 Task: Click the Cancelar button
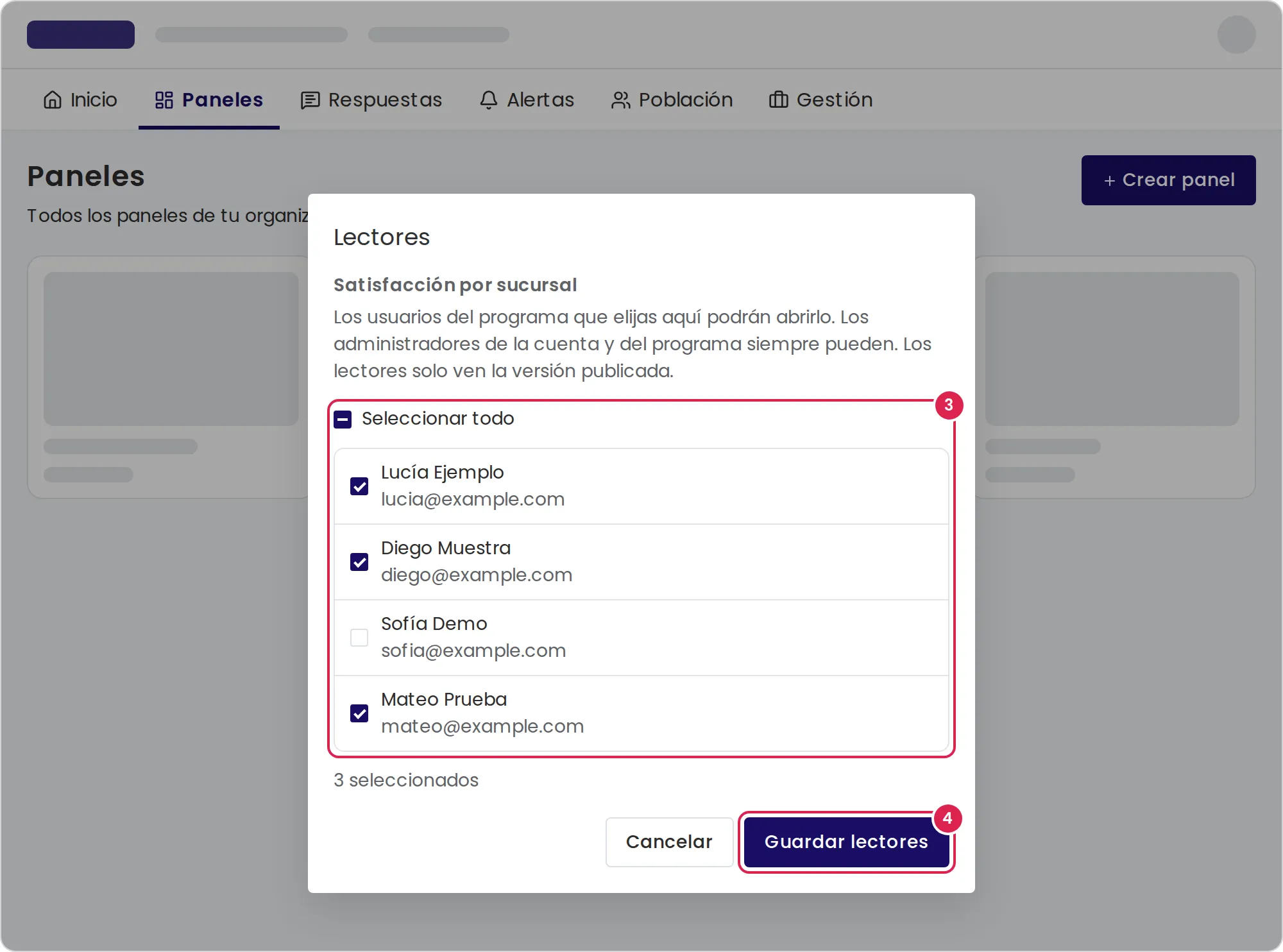point(669,842)
